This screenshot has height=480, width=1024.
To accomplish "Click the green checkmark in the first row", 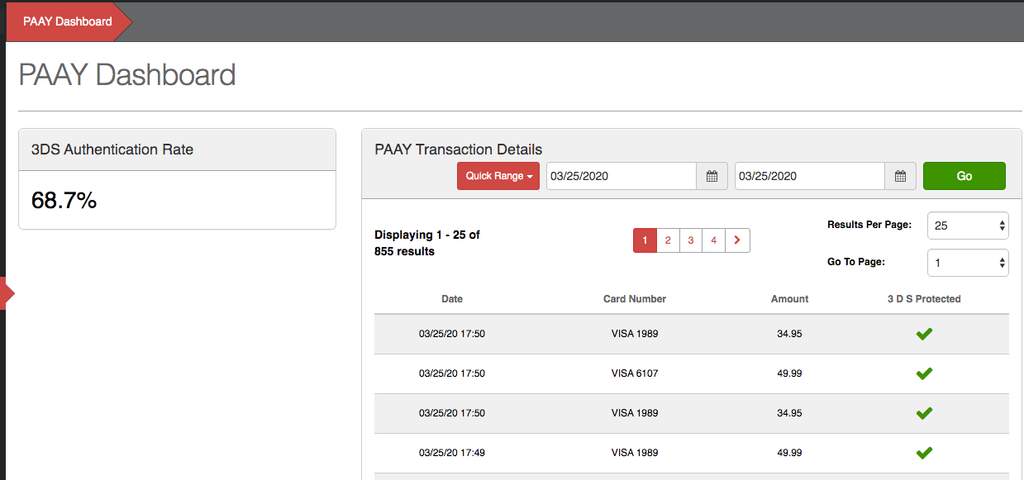I will click(x=924, y=333).
